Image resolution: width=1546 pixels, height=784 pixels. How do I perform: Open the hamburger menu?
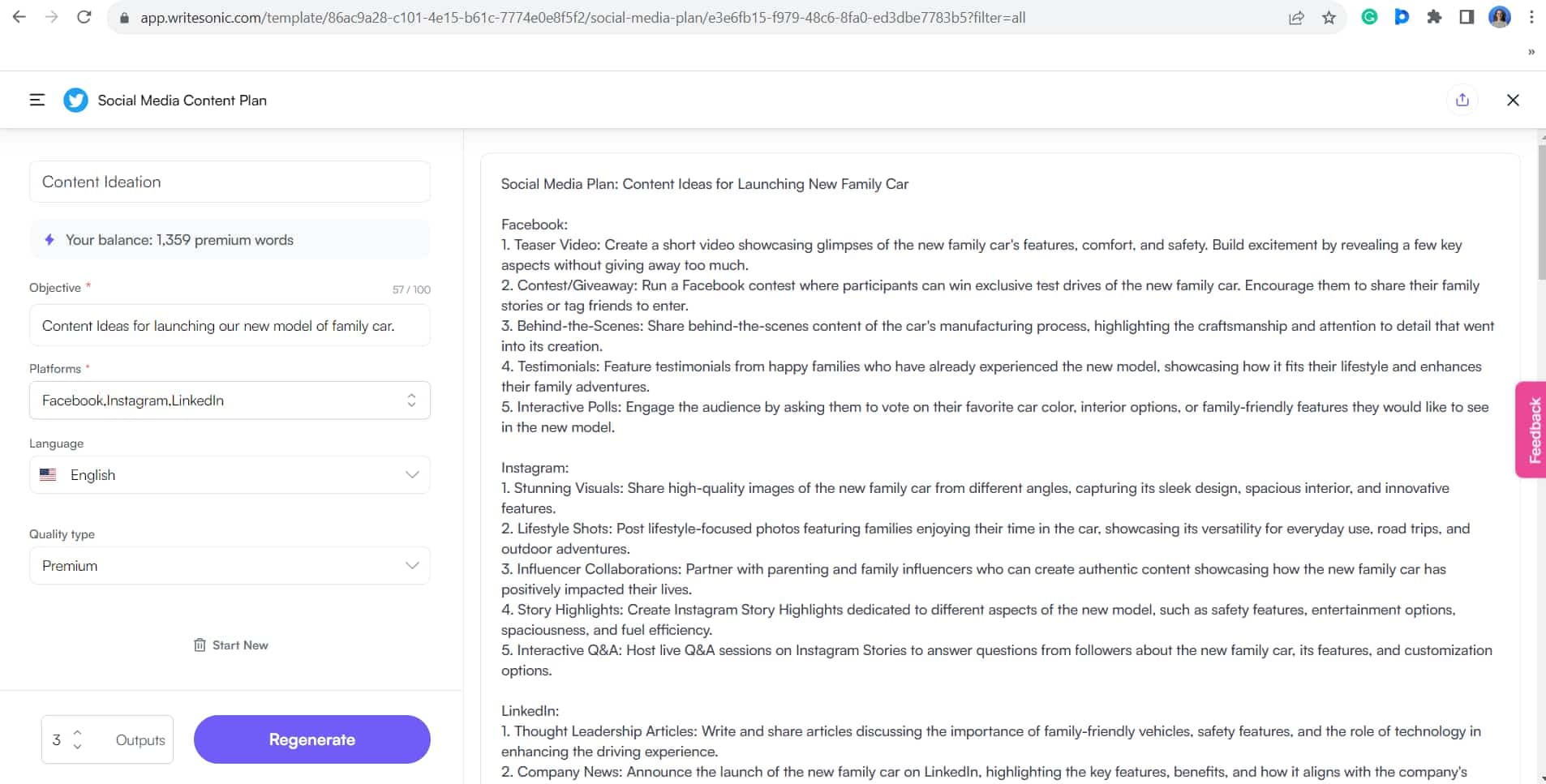[37, 100]
